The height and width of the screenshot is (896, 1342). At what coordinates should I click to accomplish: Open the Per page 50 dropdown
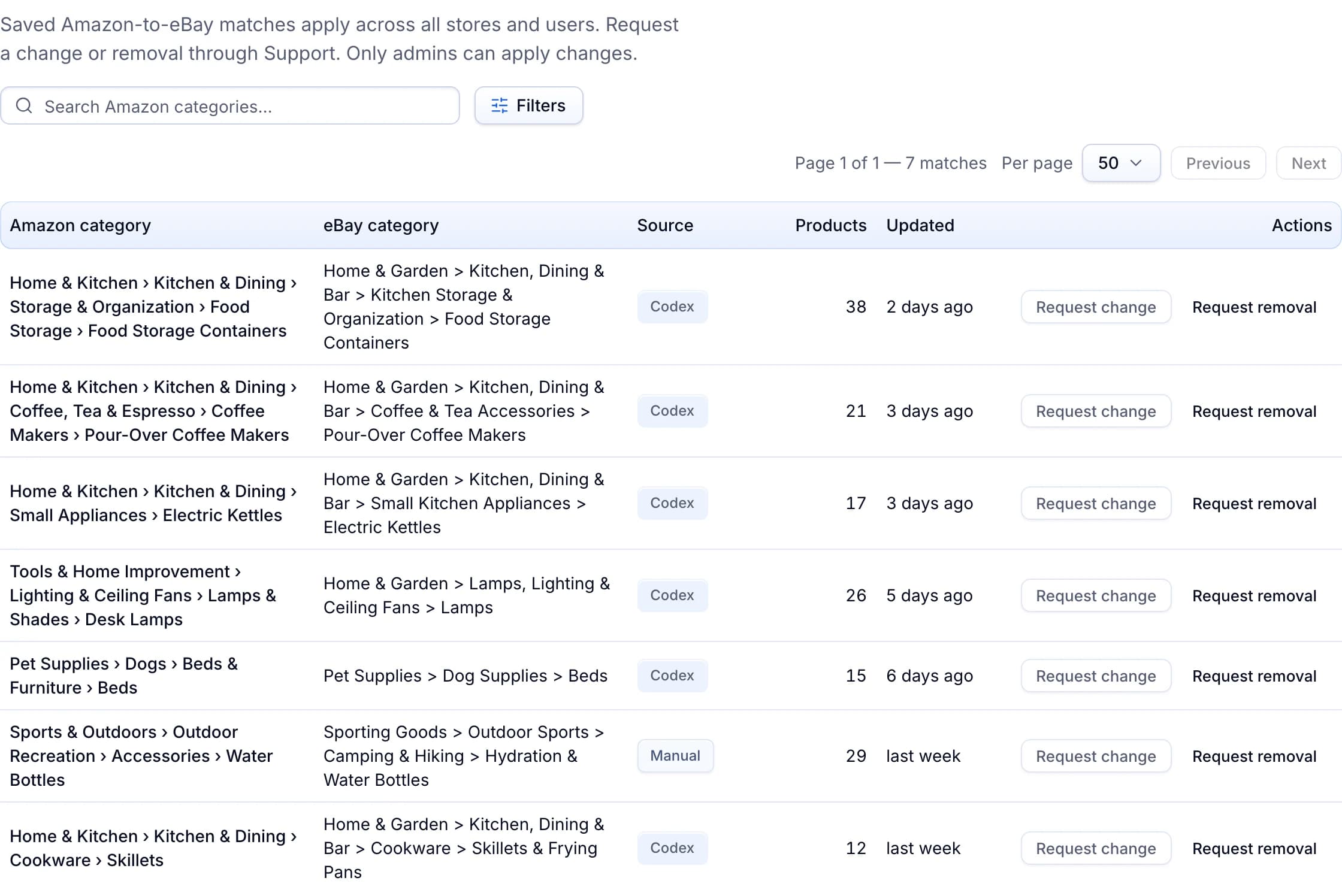1121,163
